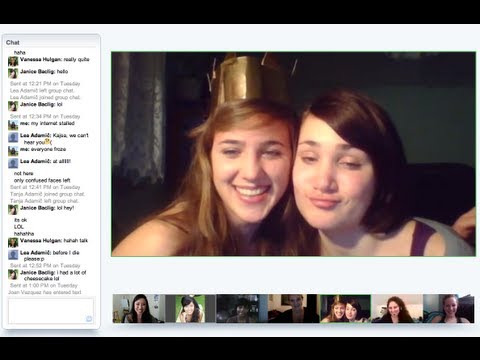Click Lea Adamič's avatar beside "before I die"
The height and width of the screenshot is (360, 480).
click(x=13, y=255)
